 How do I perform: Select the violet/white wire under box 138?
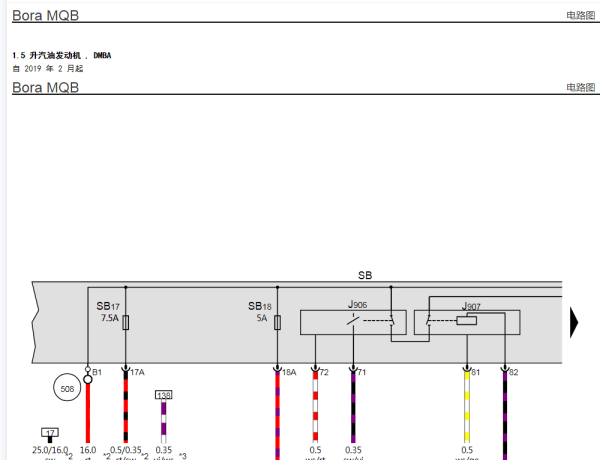click(x=164, y=421)
